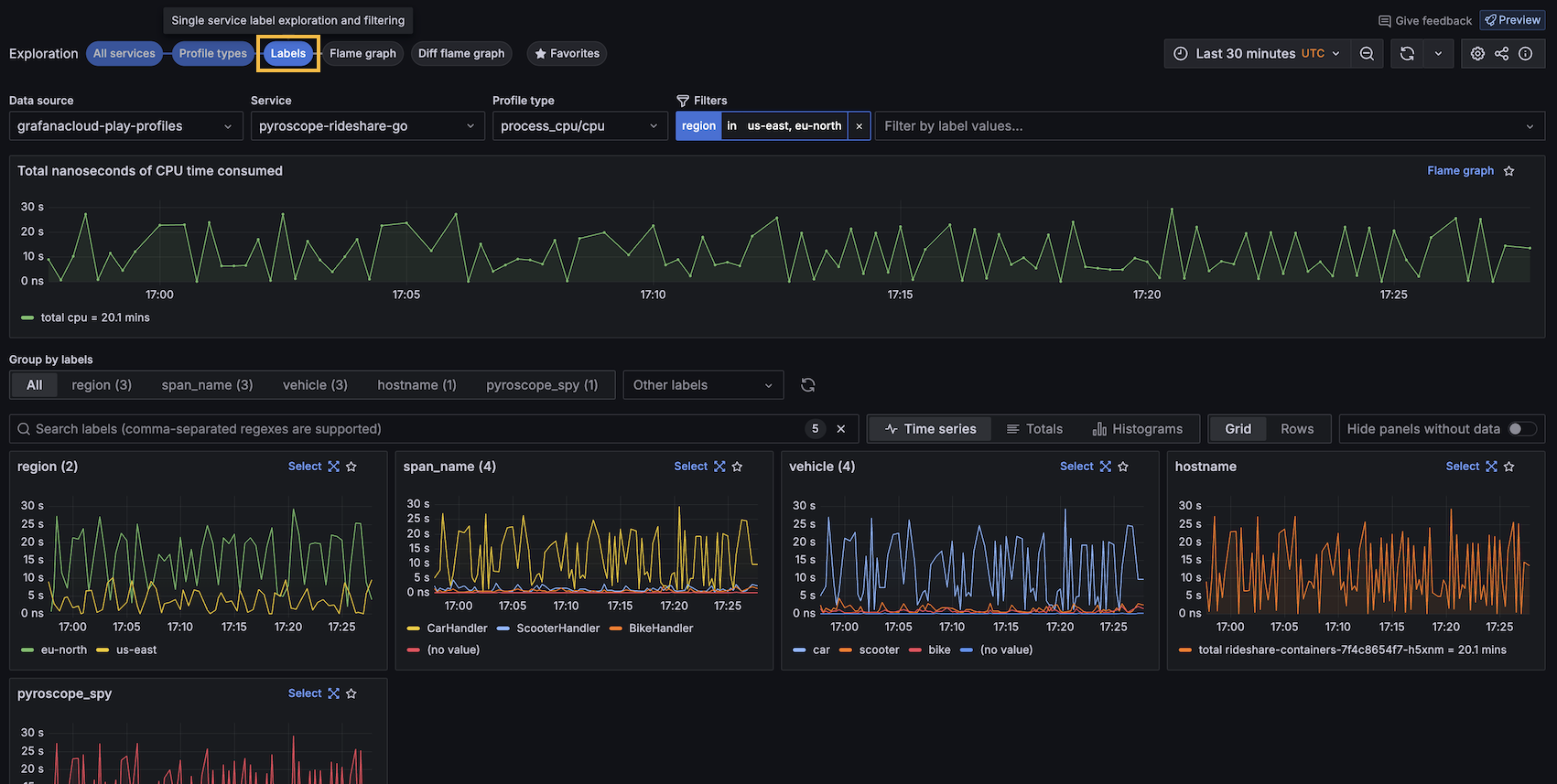1557x784 pixels.
Task: Open the Service dropdown pyroscope-rideshare-go
Action: (367, 126)
